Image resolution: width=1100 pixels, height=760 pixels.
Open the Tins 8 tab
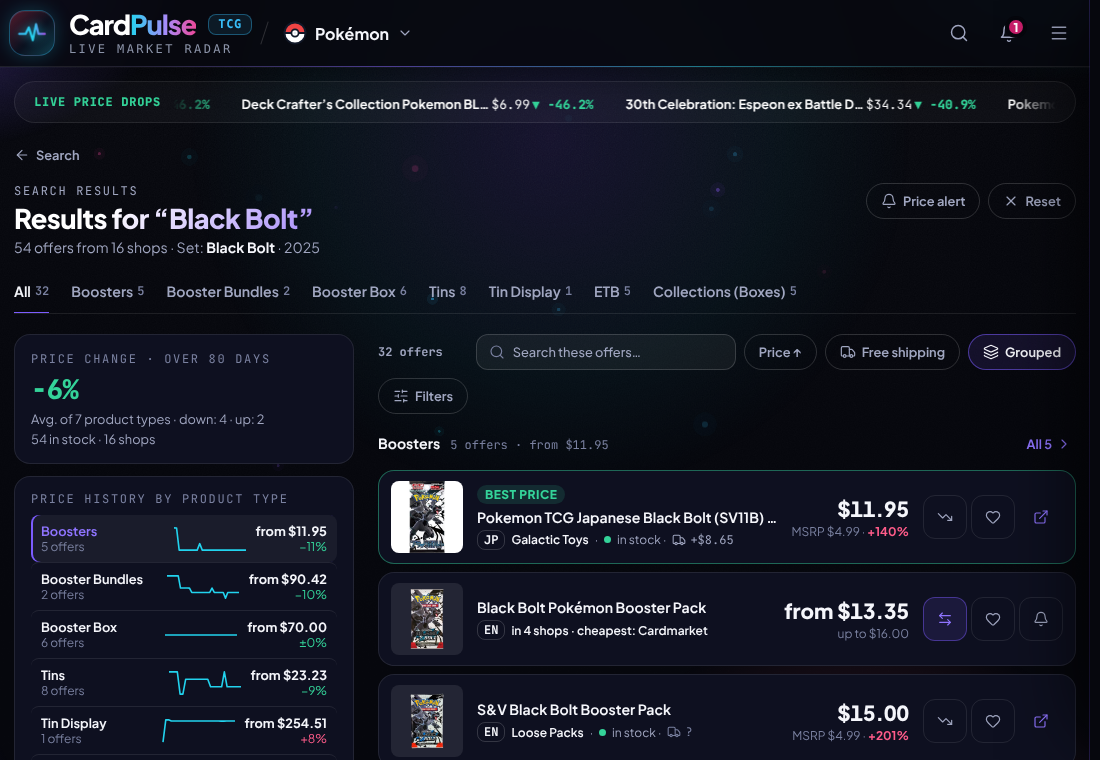pyautogui.click(x=448, y=292)
